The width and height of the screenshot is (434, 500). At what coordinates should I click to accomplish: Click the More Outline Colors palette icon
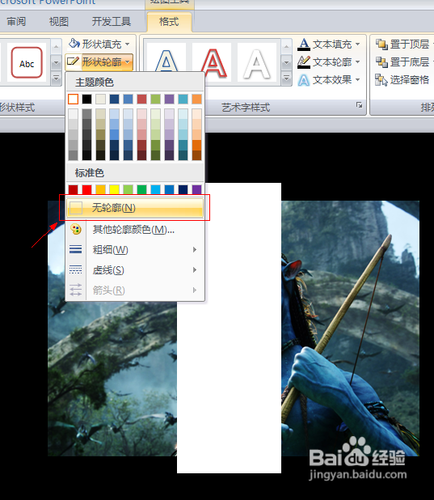click(x=76, y=229)
